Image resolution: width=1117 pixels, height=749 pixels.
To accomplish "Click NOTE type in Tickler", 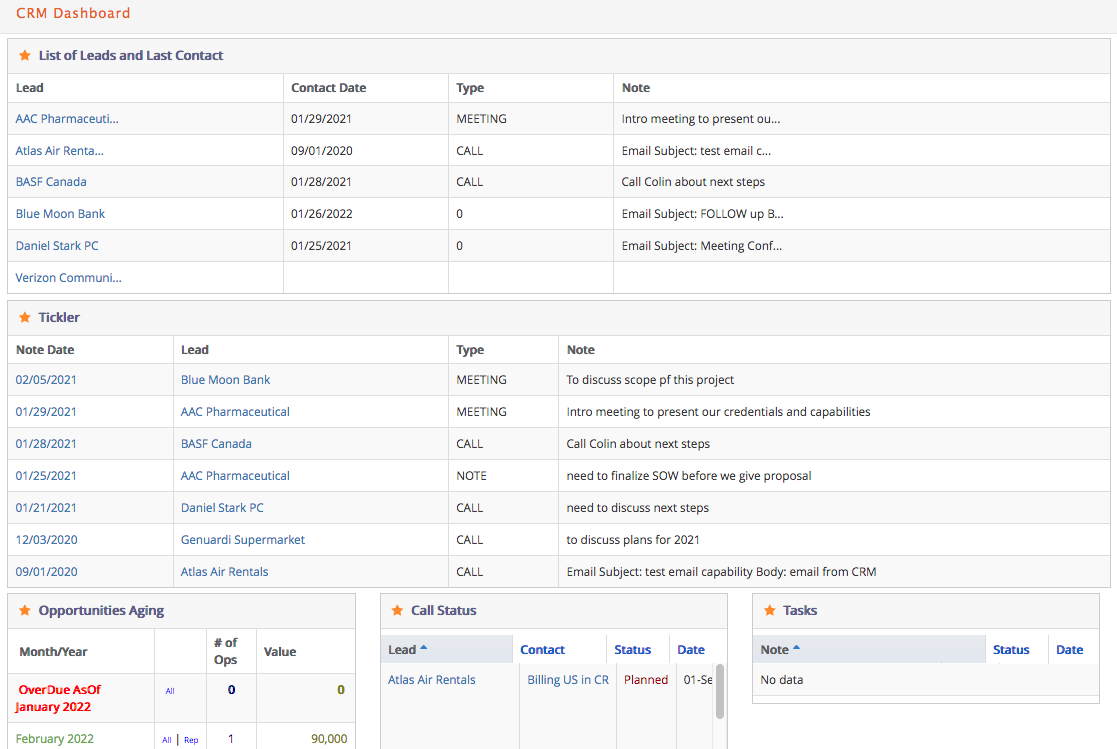I will pyautogui.click(x=472, y=476).
